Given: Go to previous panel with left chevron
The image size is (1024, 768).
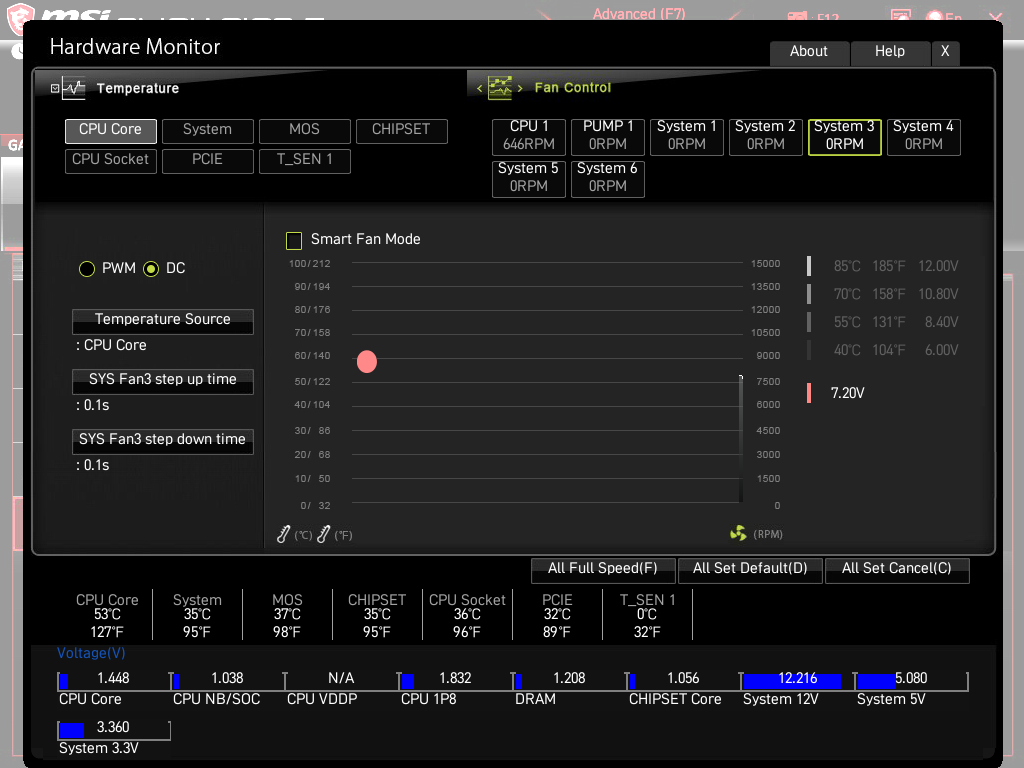Looking at the screenshot, I should 479,88.
